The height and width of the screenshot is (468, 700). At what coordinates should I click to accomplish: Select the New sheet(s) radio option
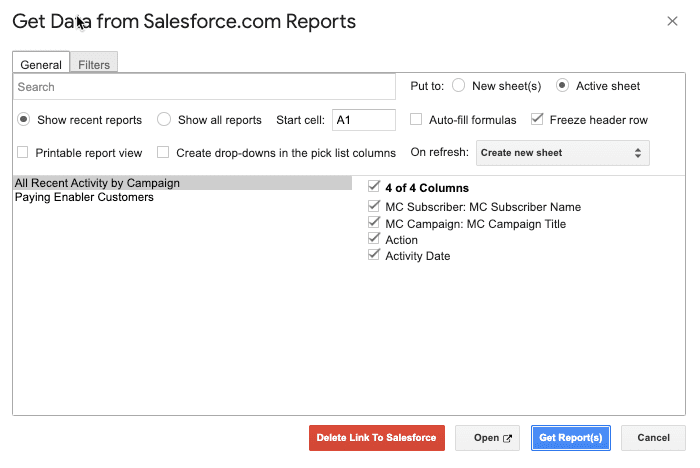point(458,86)
